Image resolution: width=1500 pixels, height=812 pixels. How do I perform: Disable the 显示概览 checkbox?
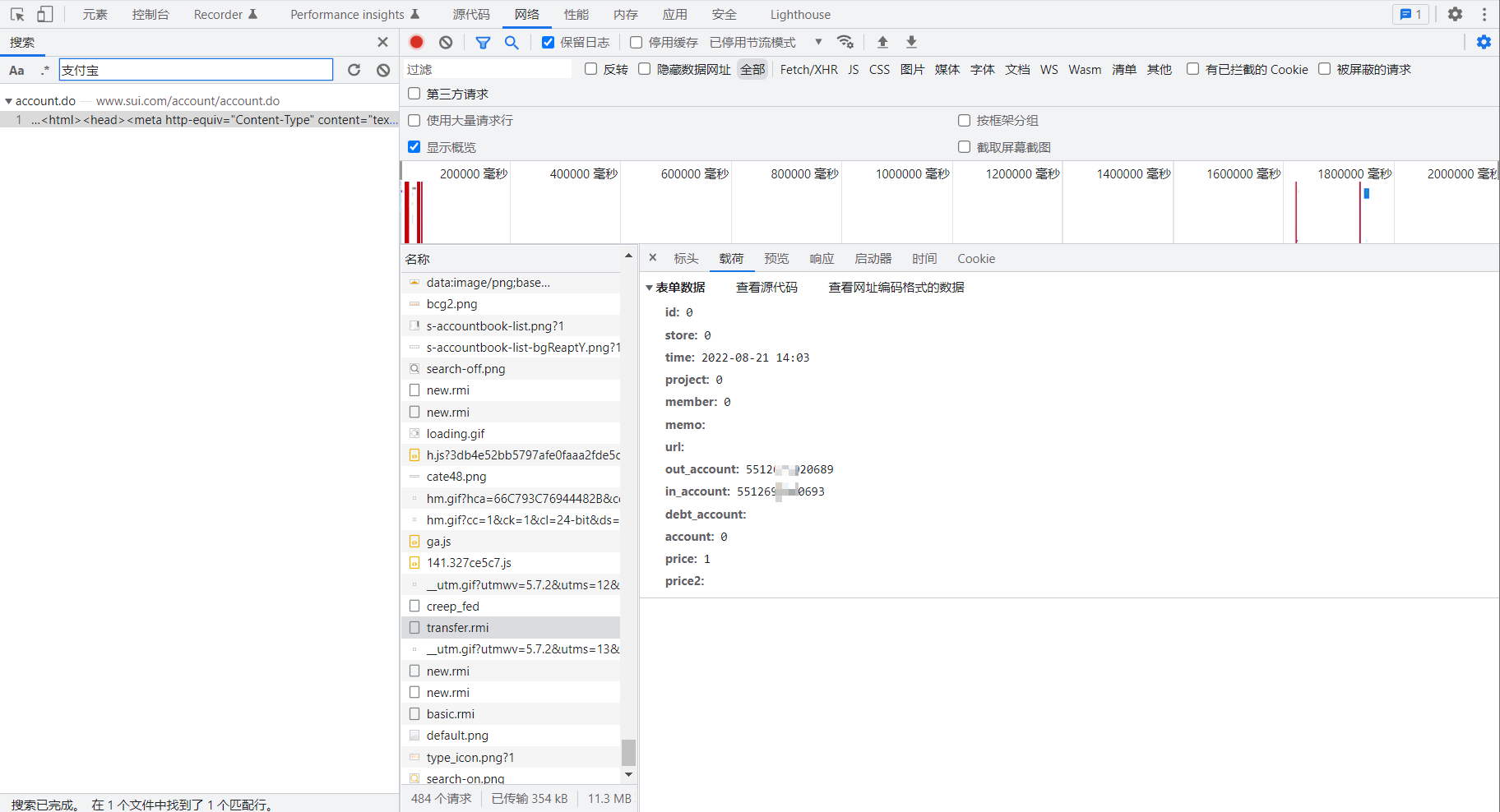click(414, 147)
